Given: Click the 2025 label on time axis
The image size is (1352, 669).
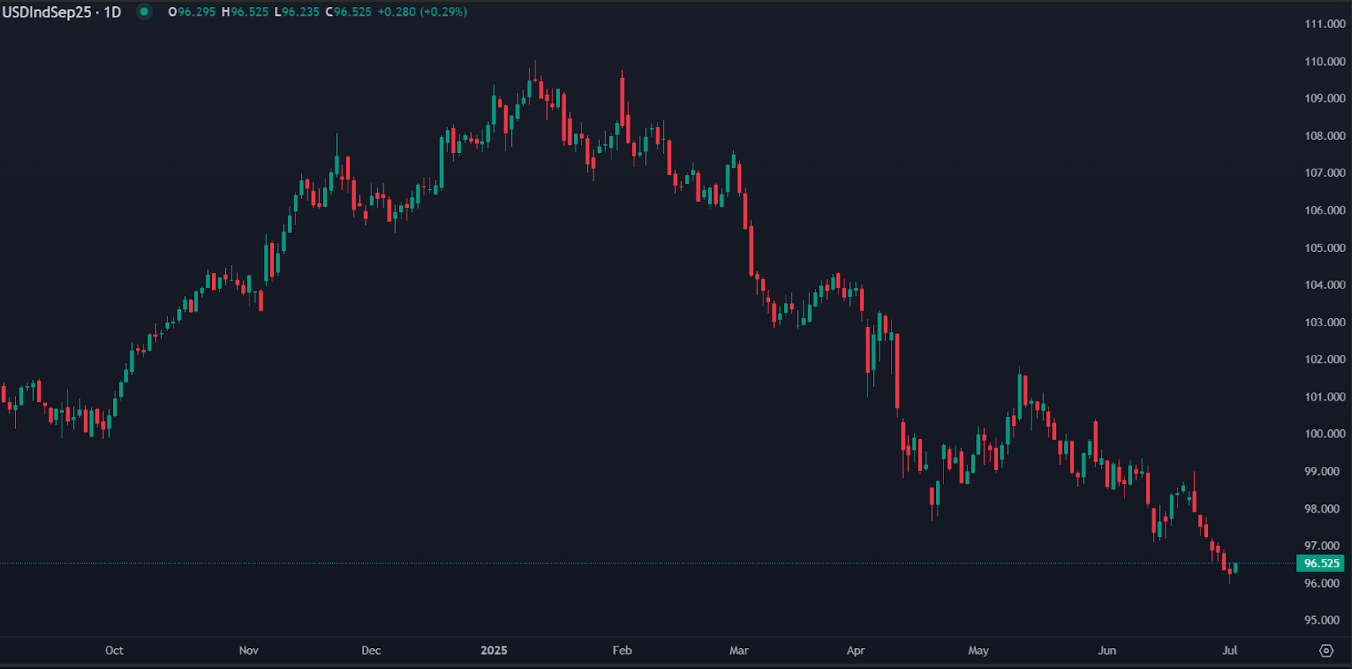Looking at the screenshot, I should (x=493, y=650).
